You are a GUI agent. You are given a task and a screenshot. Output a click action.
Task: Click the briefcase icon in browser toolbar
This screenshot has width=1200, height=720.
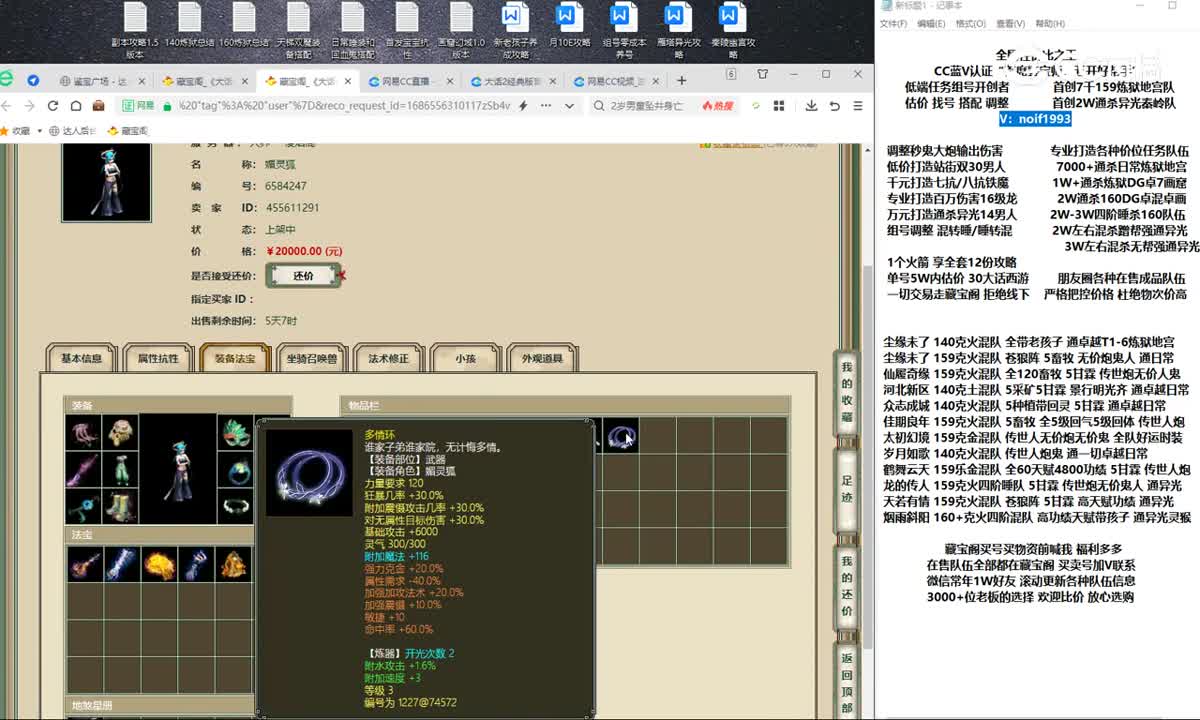(x=98, y=105)
